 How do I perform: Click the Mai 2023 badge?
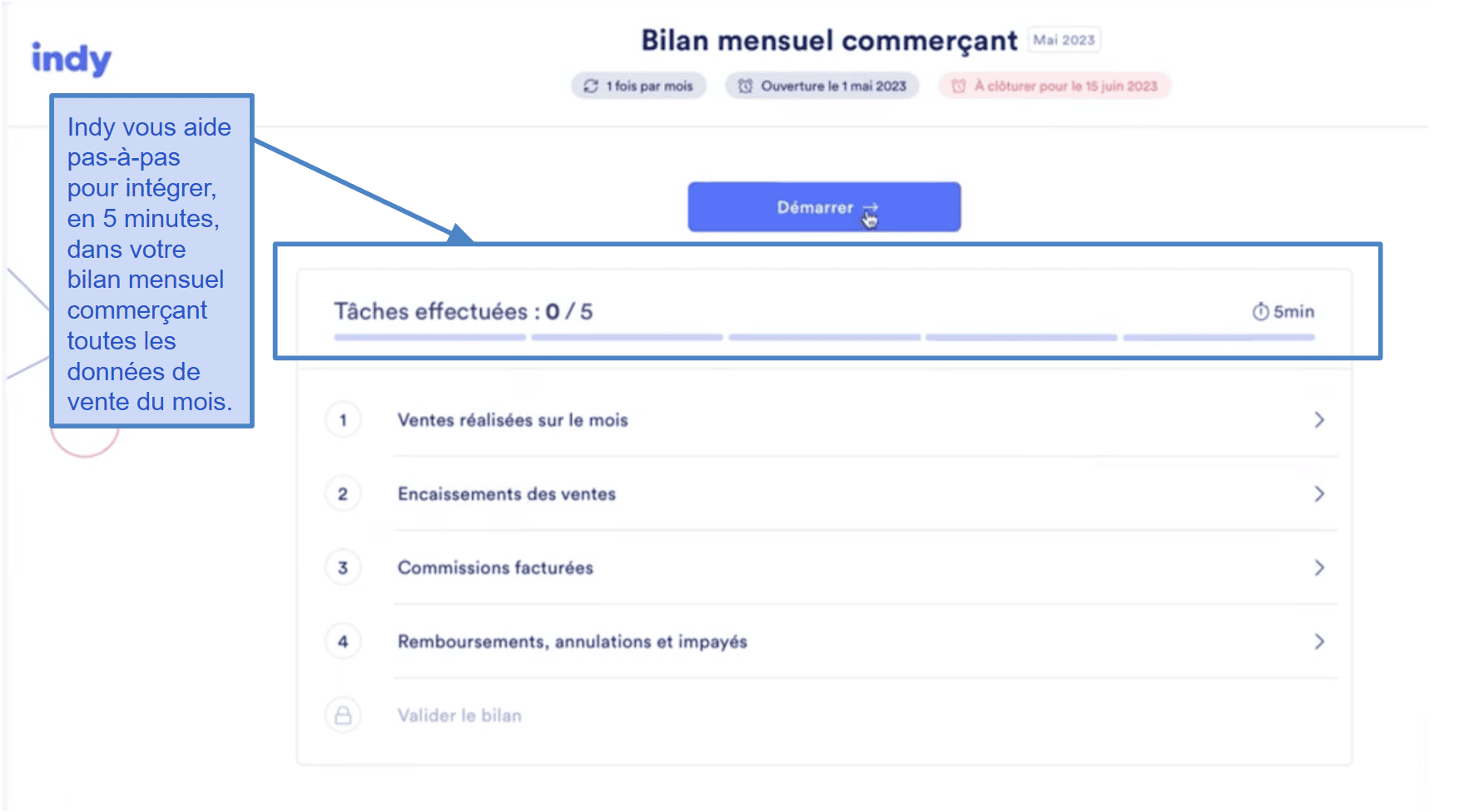(1065, 40)
